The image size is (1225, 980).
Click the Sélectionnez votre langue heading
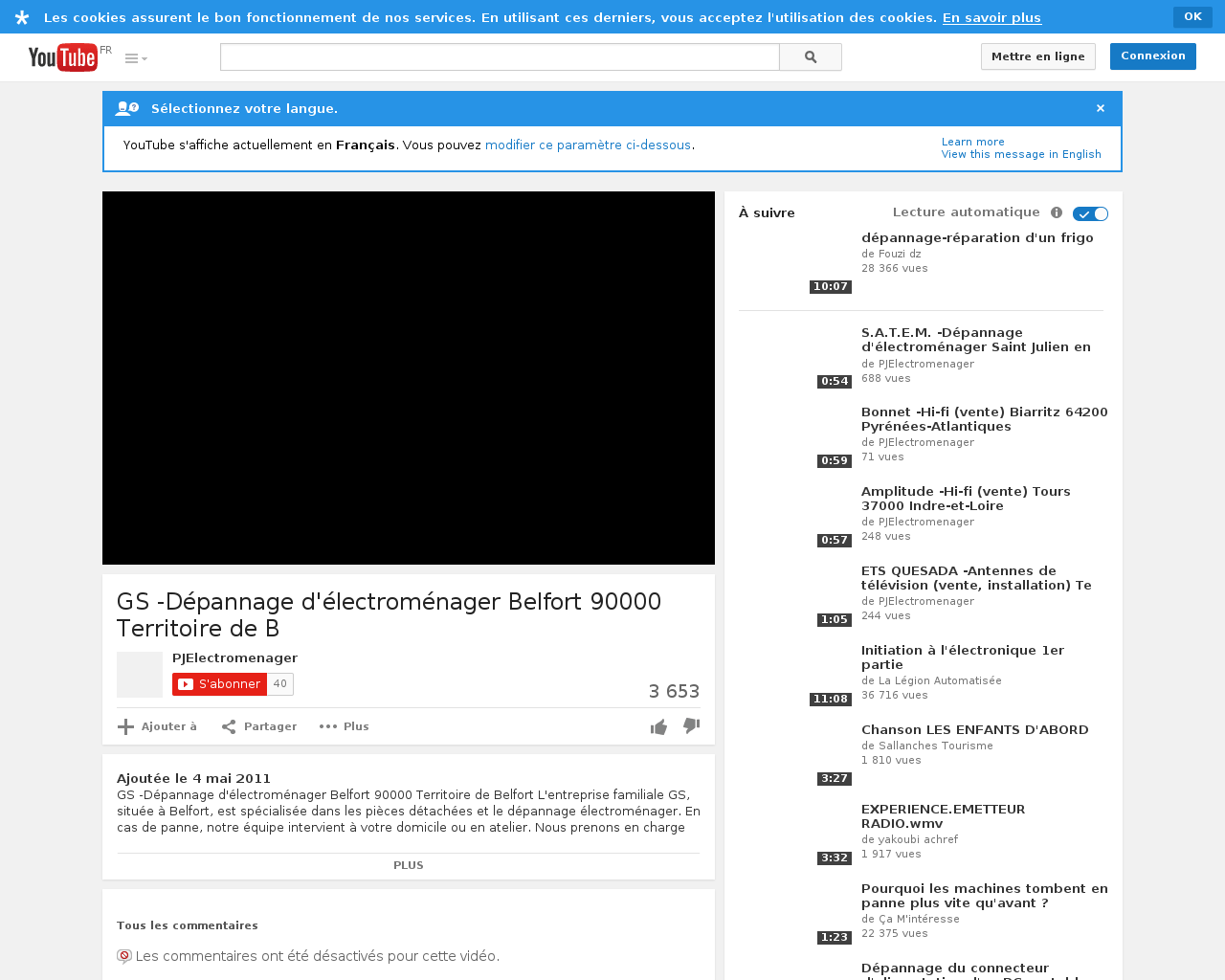pos(245,109)
